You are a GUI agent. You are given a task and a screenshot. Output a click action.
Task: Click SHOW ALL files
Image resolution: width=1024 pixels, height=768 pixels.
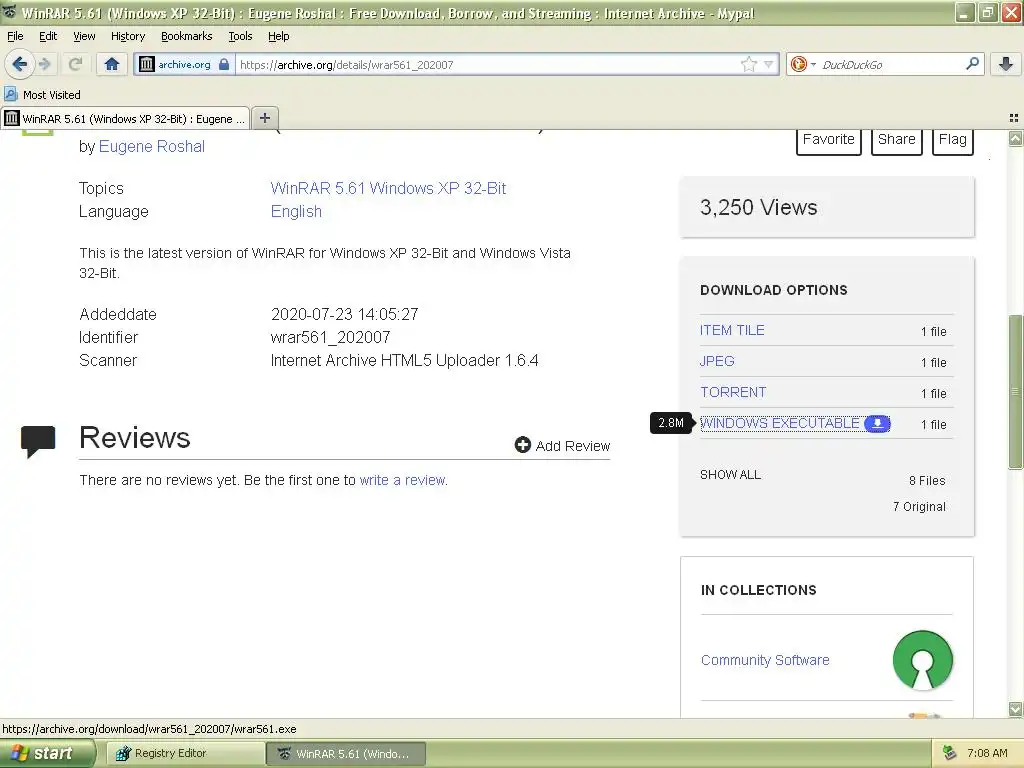coord(730,475)
